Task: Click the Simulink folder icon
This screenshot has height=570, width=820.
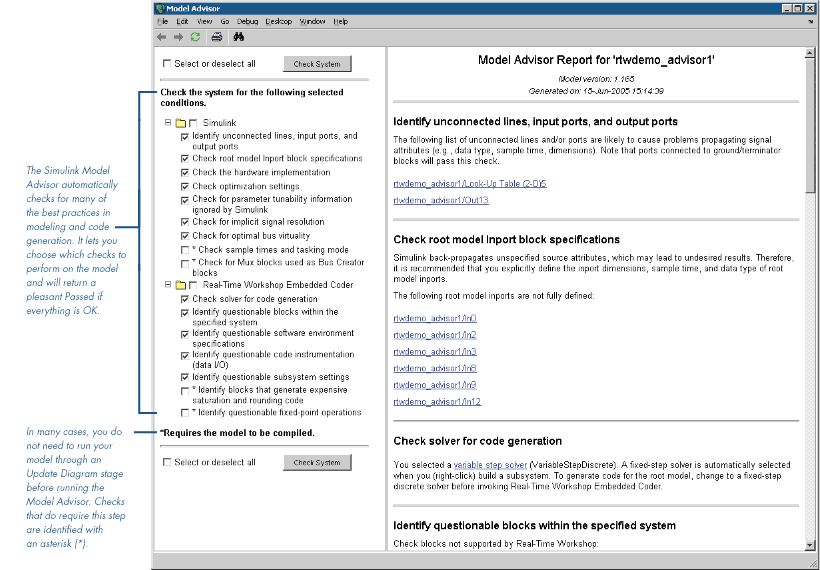Action: click(181, 122)
